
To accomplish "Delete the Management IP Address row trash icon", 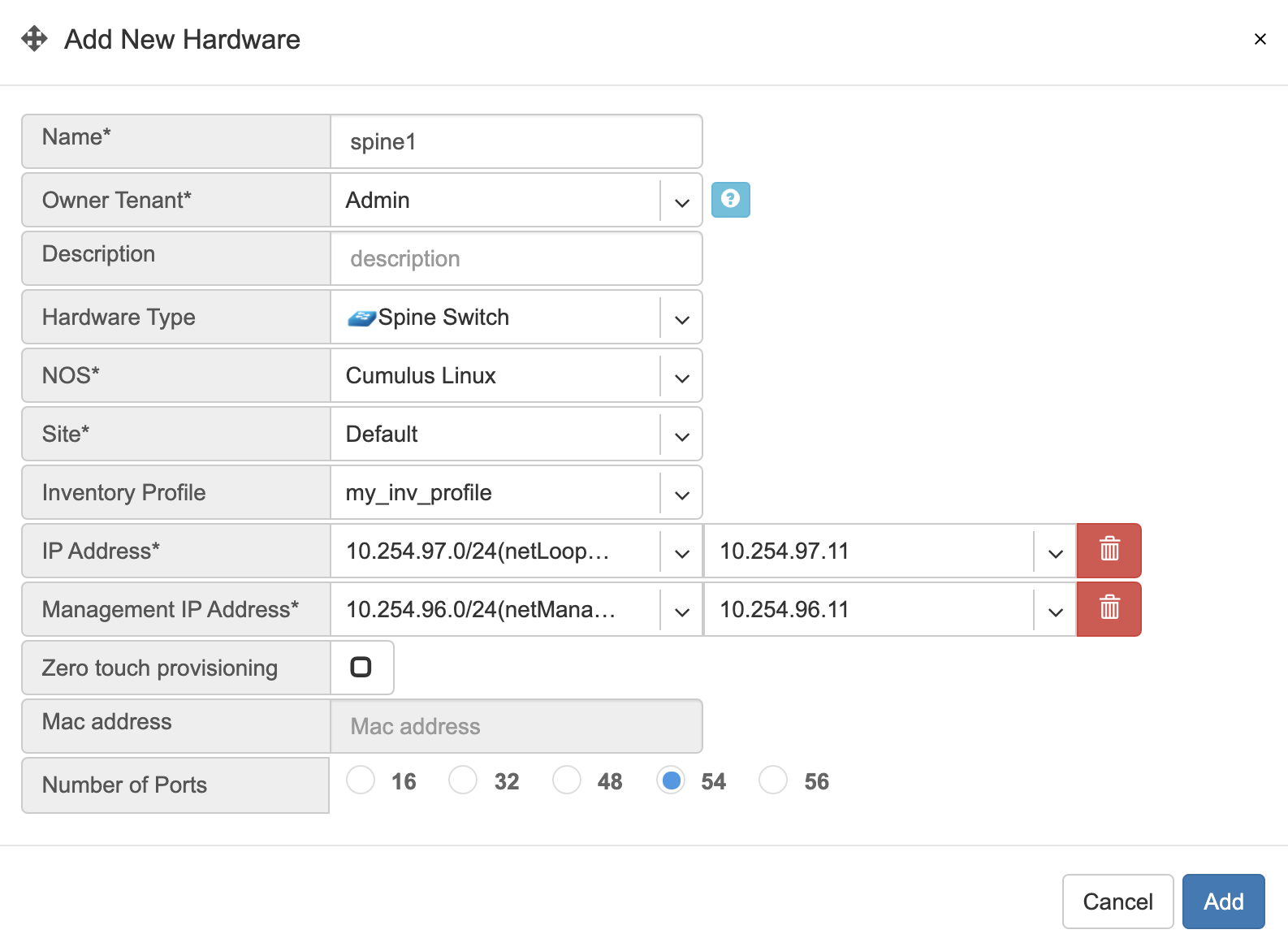I will tap(1109, 609).
